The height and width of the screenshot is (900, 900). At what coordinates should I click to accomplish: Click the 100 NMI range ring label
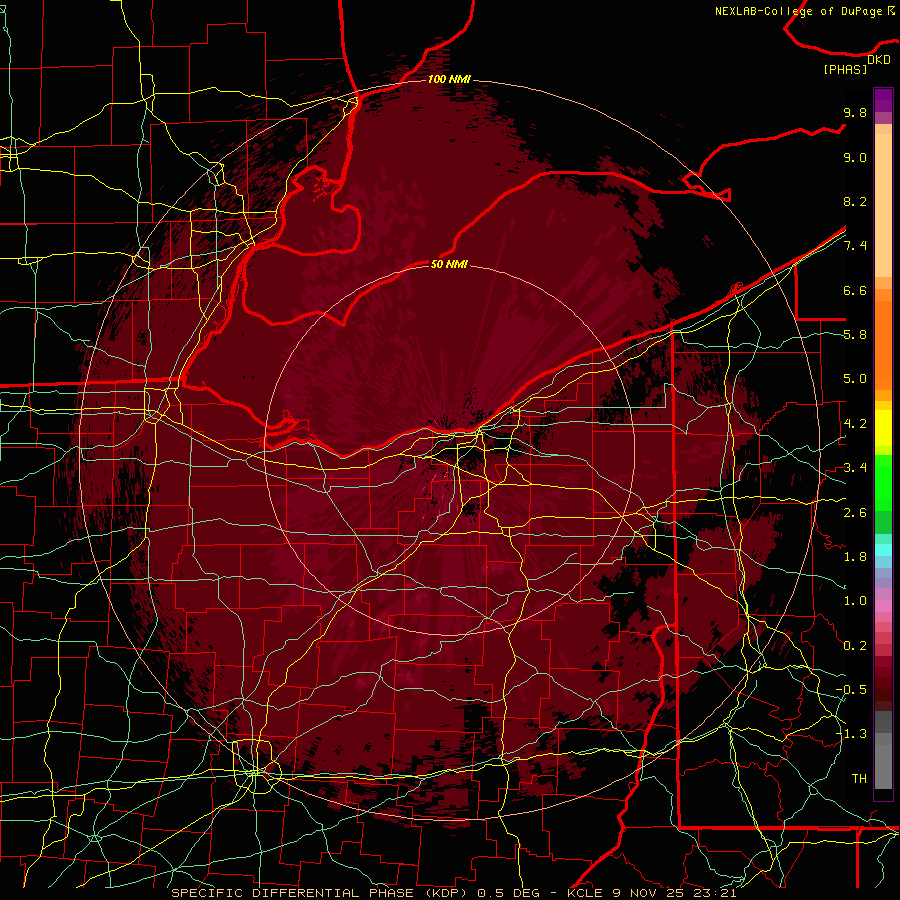[449, 79]
